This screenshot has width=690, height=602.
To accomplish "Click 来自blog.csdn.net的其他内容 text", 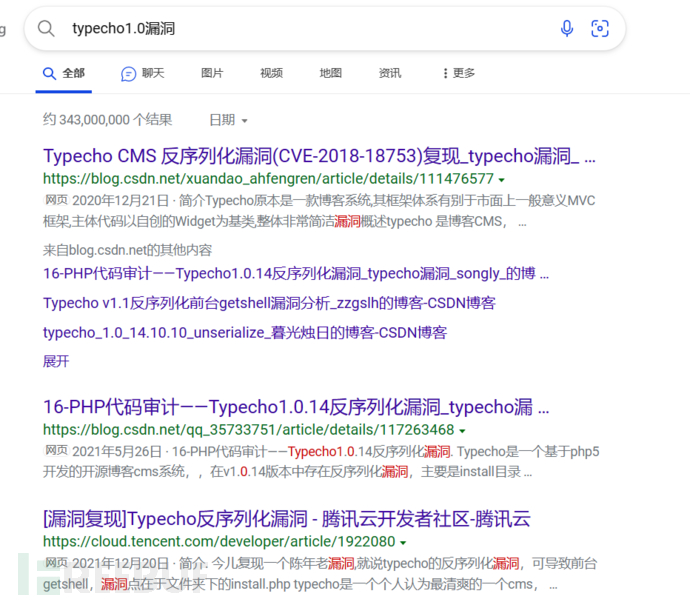I will click(127, 250).
